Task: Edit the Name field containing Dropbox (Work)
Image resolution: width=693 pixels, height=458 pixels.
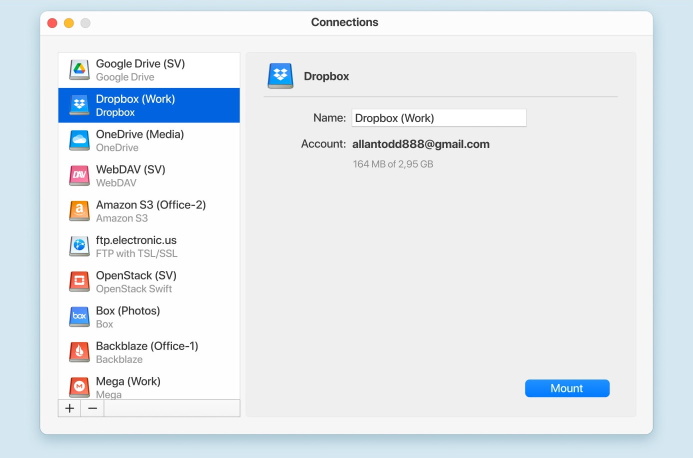Action: (439, 118)
